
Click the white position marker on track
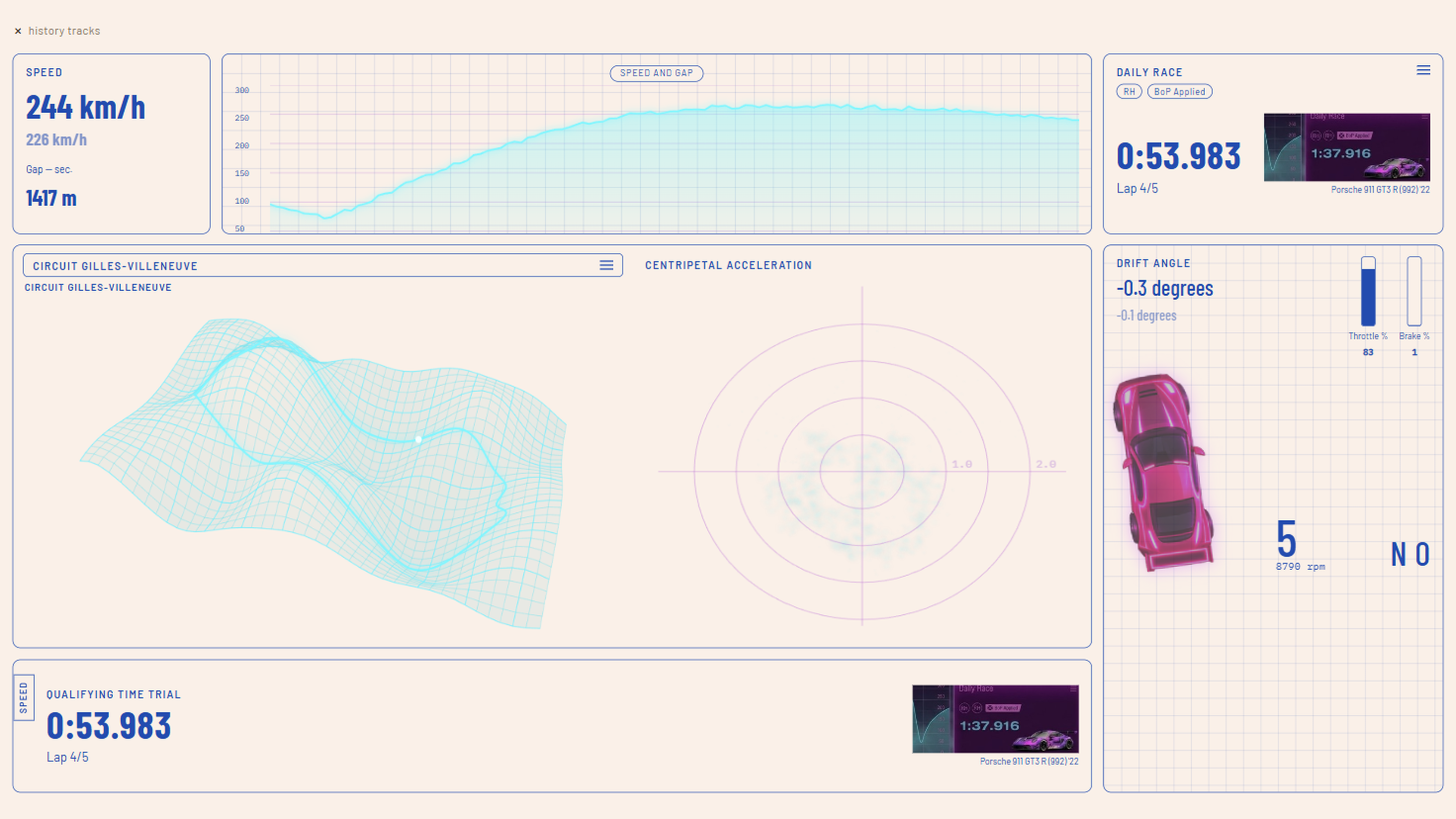(x=418, y=439)
